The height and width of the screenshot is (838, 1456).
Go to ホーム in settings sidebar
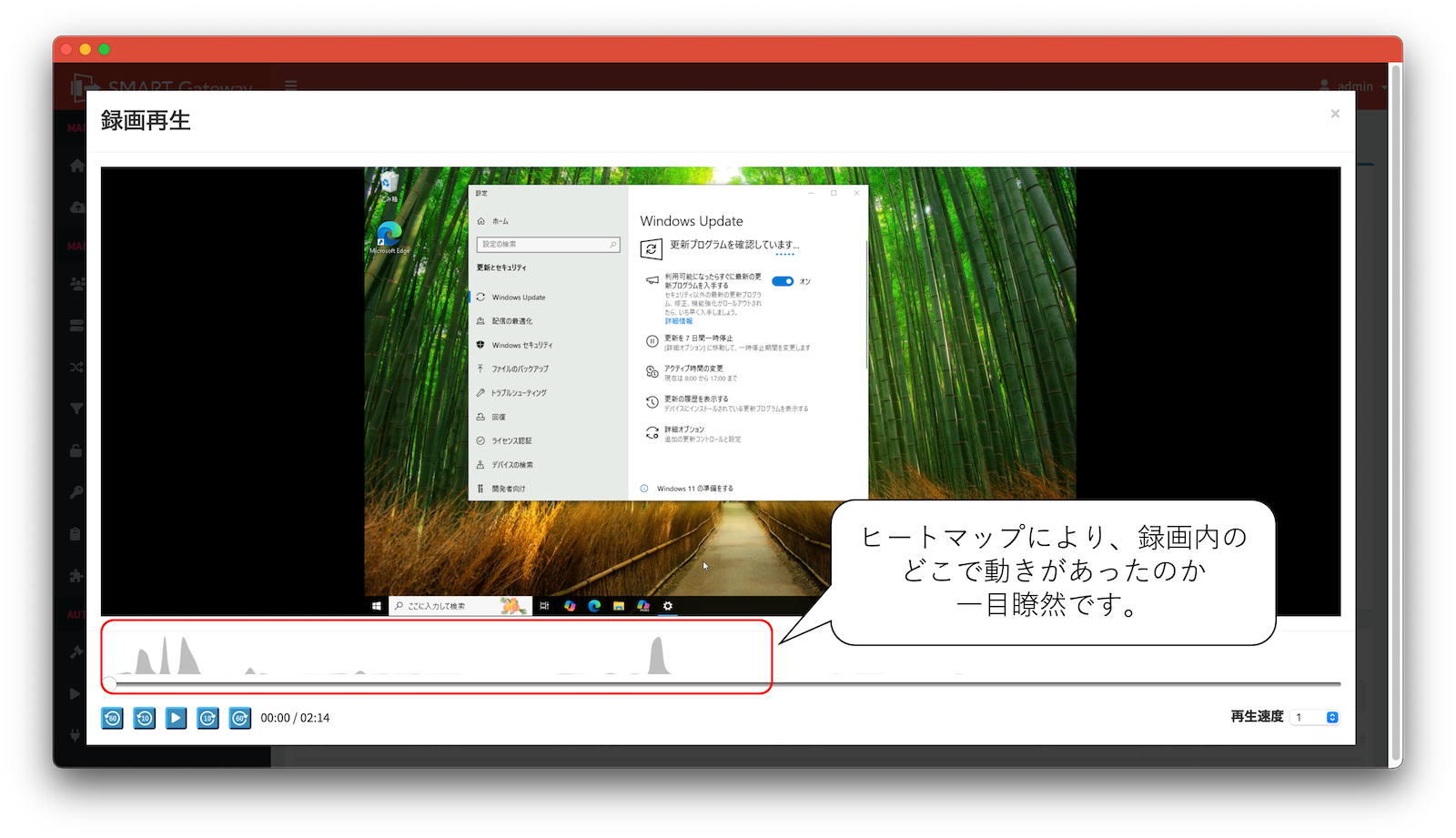tap(492, 221)
